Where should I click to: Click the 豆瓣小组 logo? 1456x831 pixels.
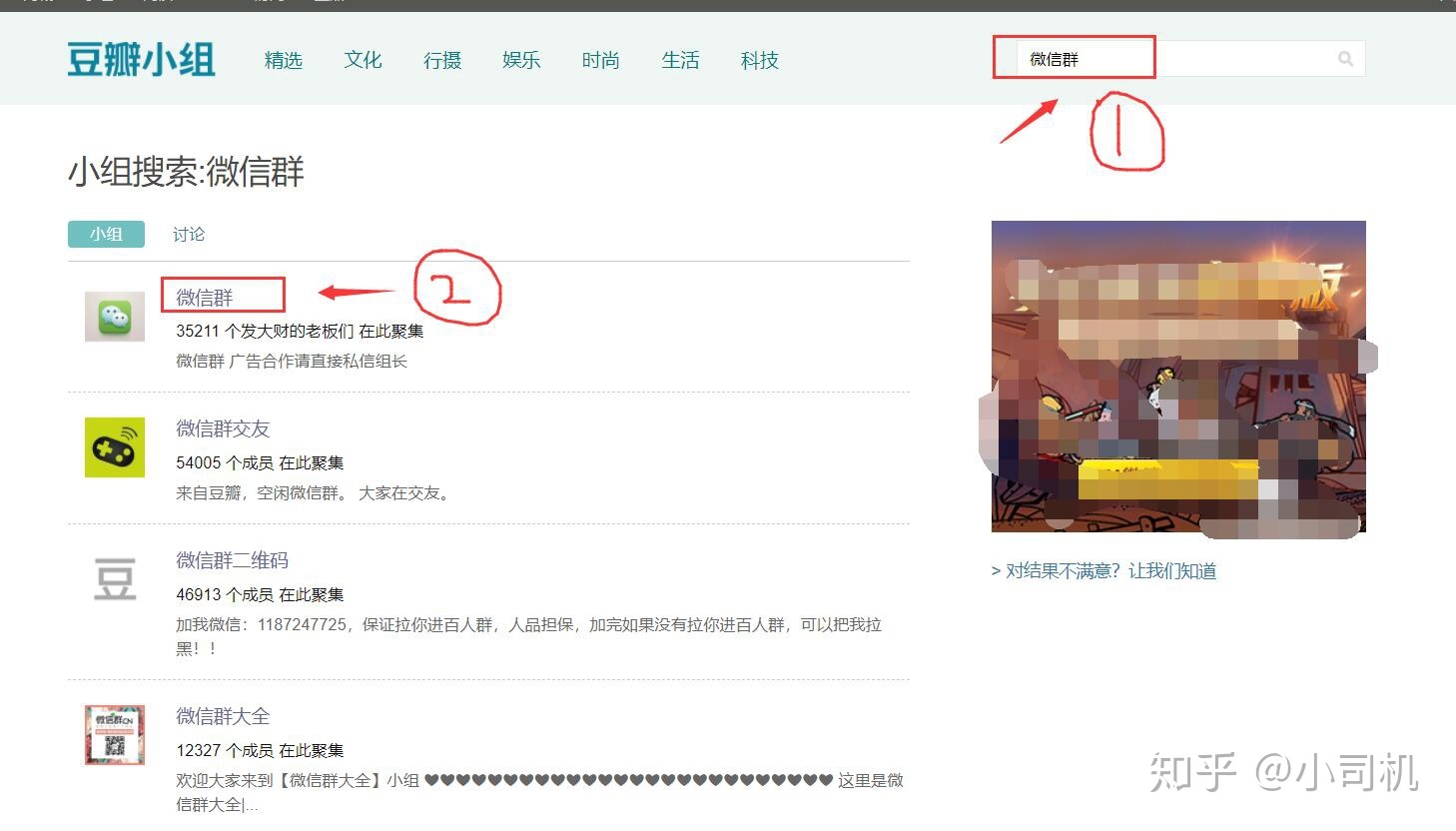(x=141, y=60)
